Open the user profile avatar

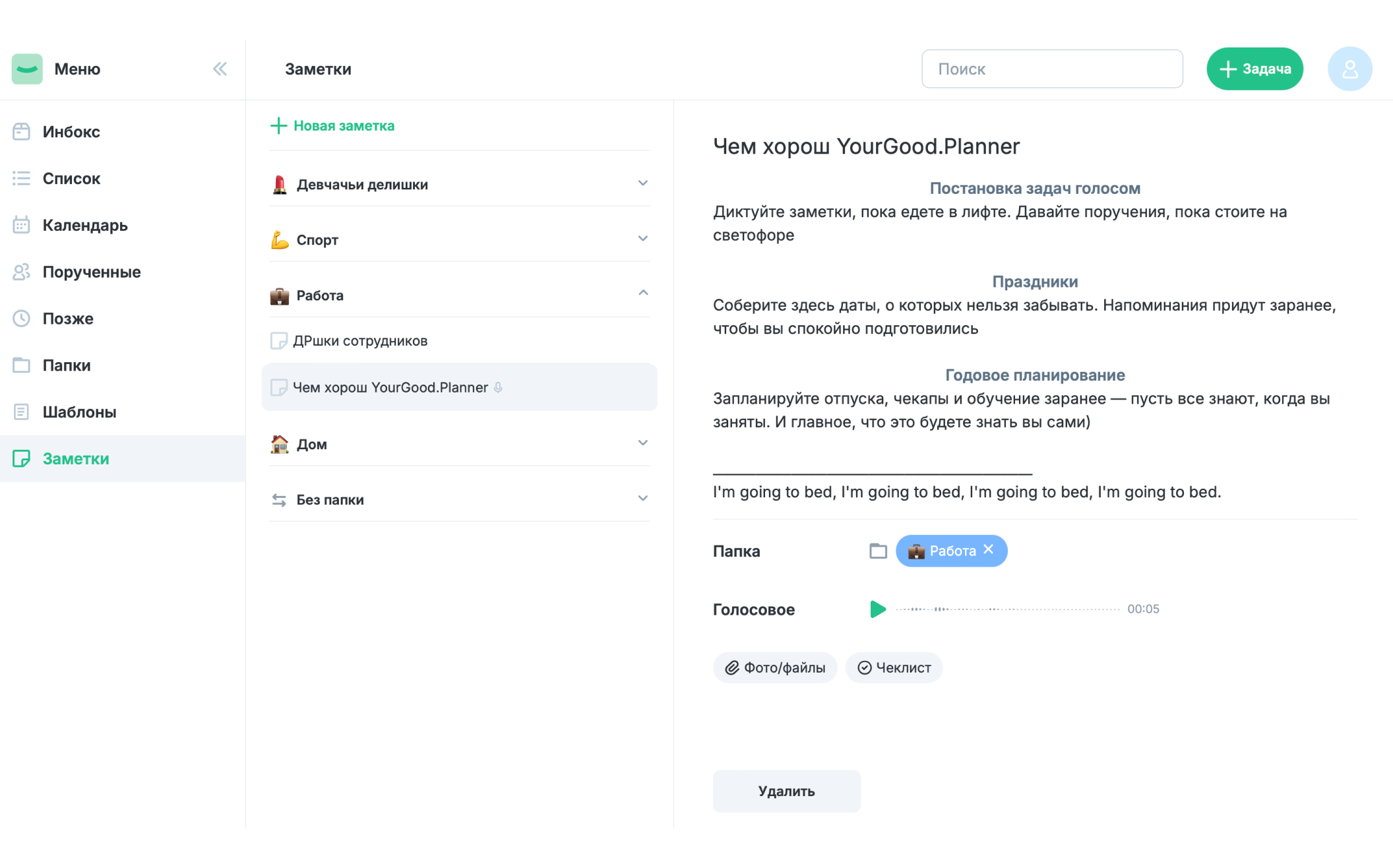tap(1349, 68)
